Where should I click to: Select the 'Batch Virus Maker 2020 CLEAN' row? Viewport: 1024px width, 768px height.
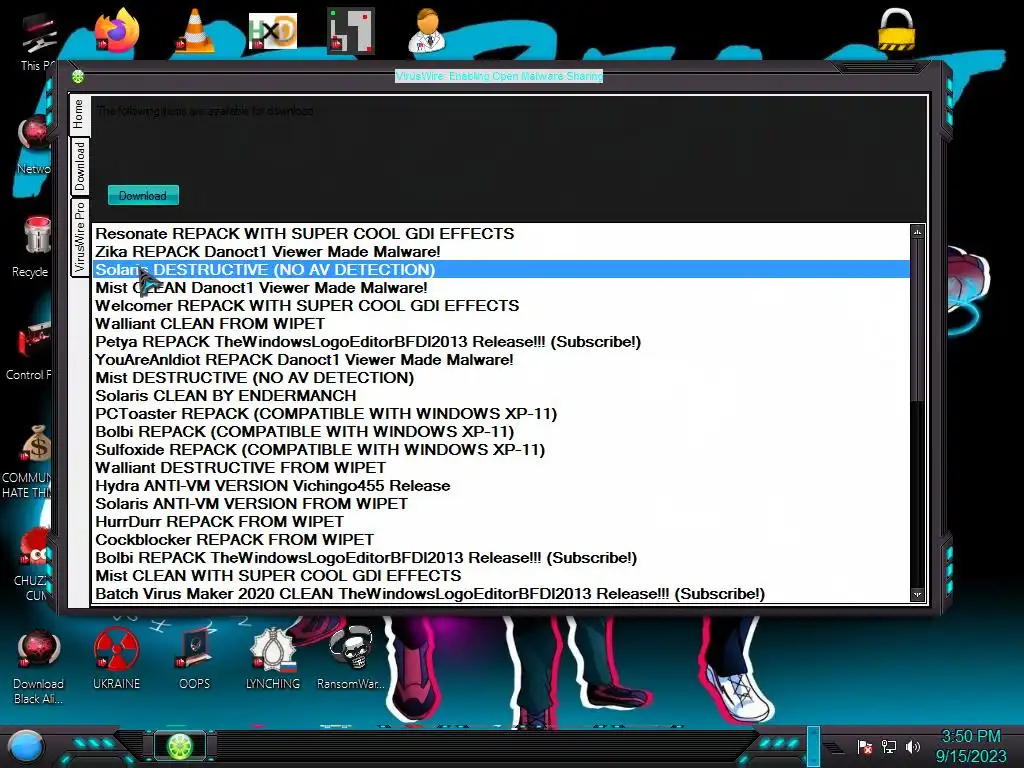[x=501, y=594]
